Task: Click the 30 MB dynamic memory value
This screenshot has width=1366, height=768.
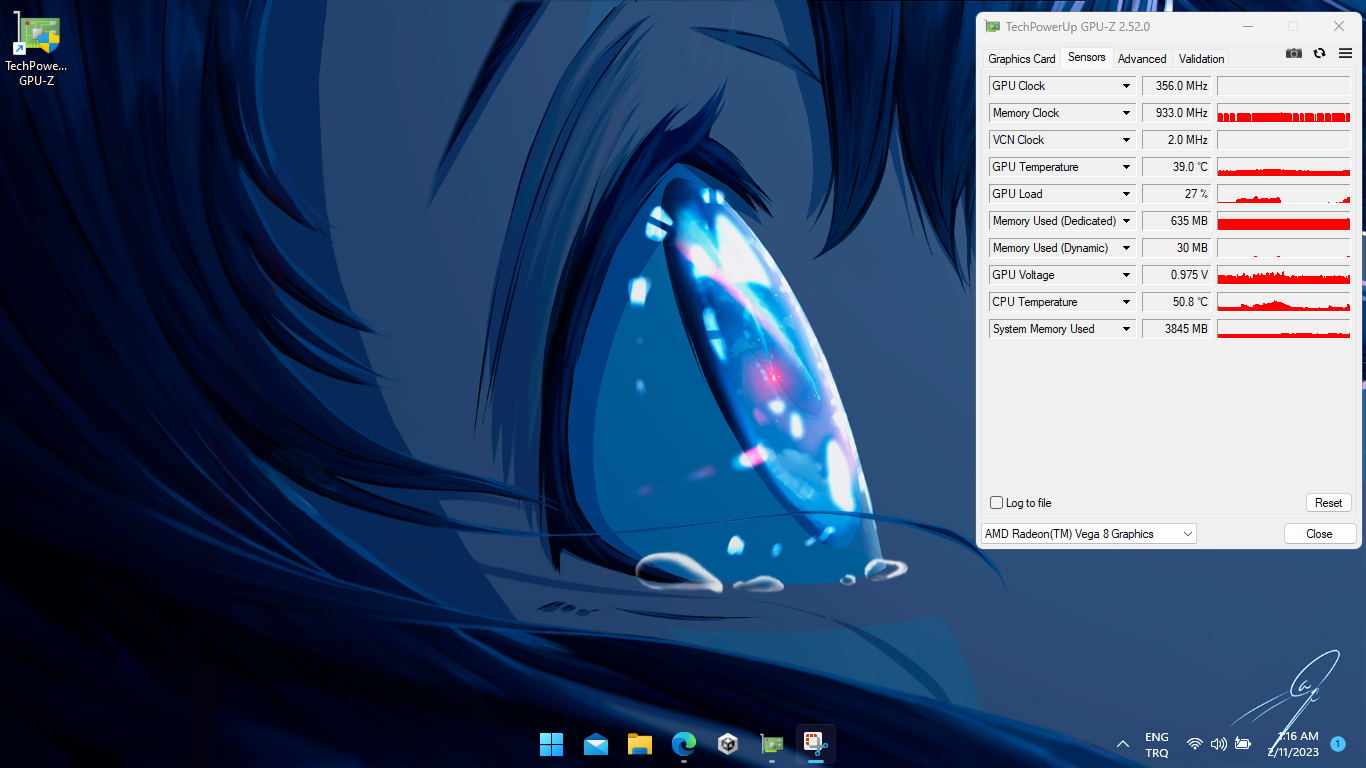Action: point(1177,248)
